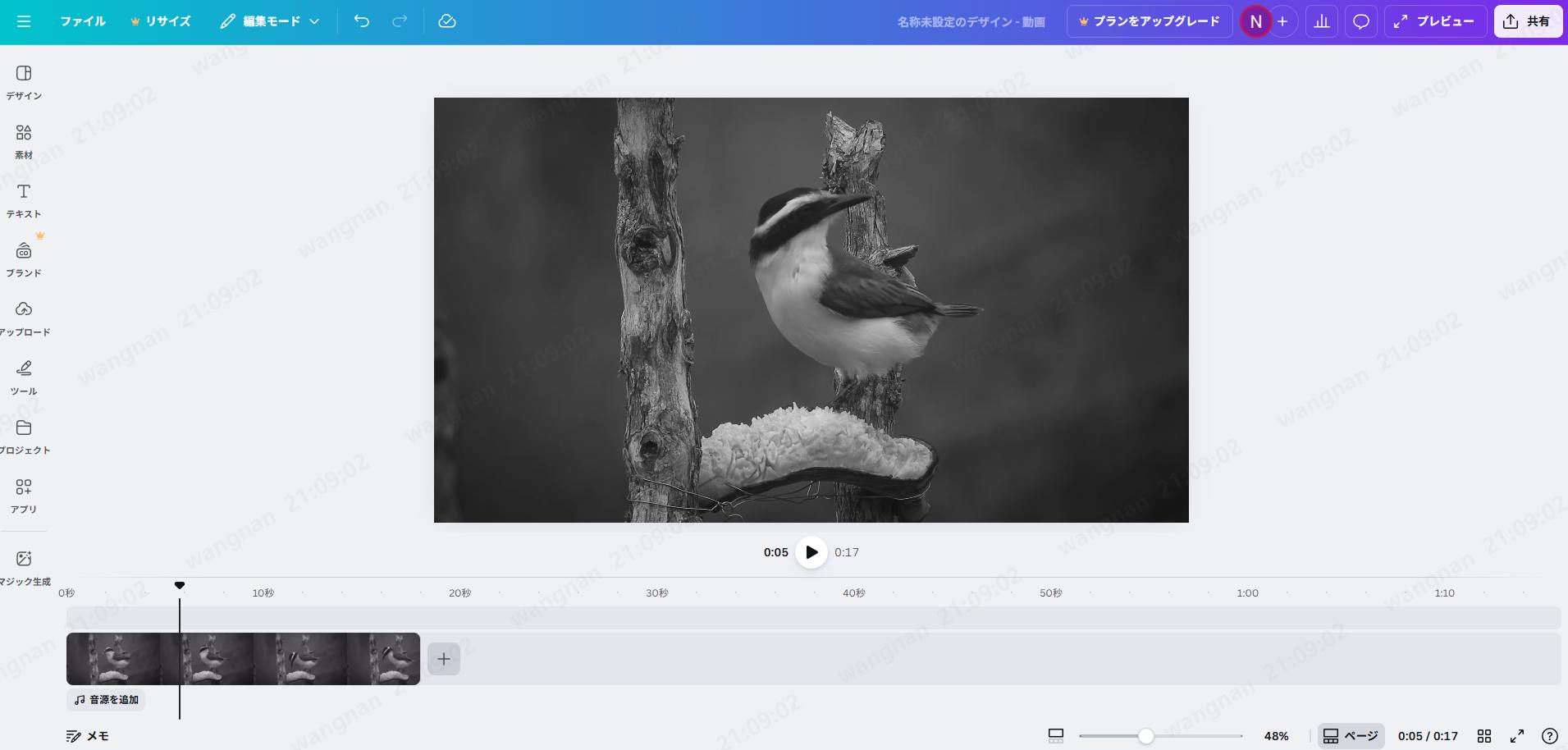The height and width of the screenshot is (750, 1568).
Task: Open the テキスト text panel
Action: (x=24, y=200)
